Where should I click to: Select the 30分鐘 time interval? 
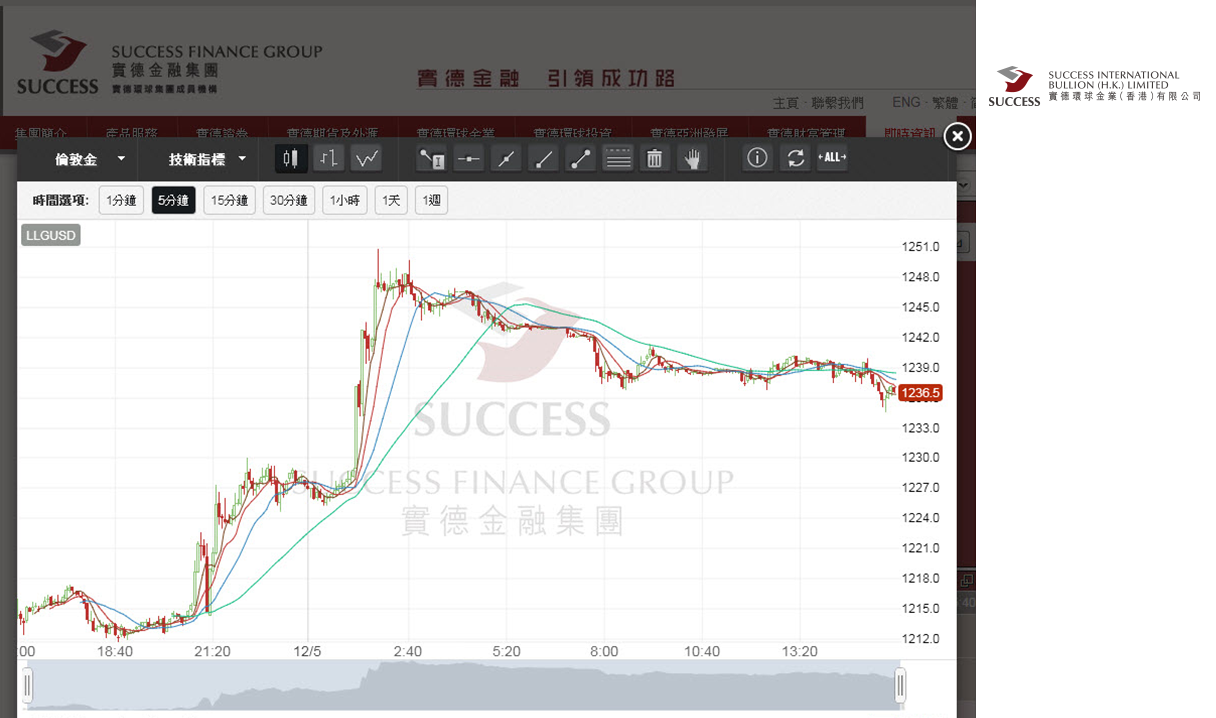coord(289,200)
